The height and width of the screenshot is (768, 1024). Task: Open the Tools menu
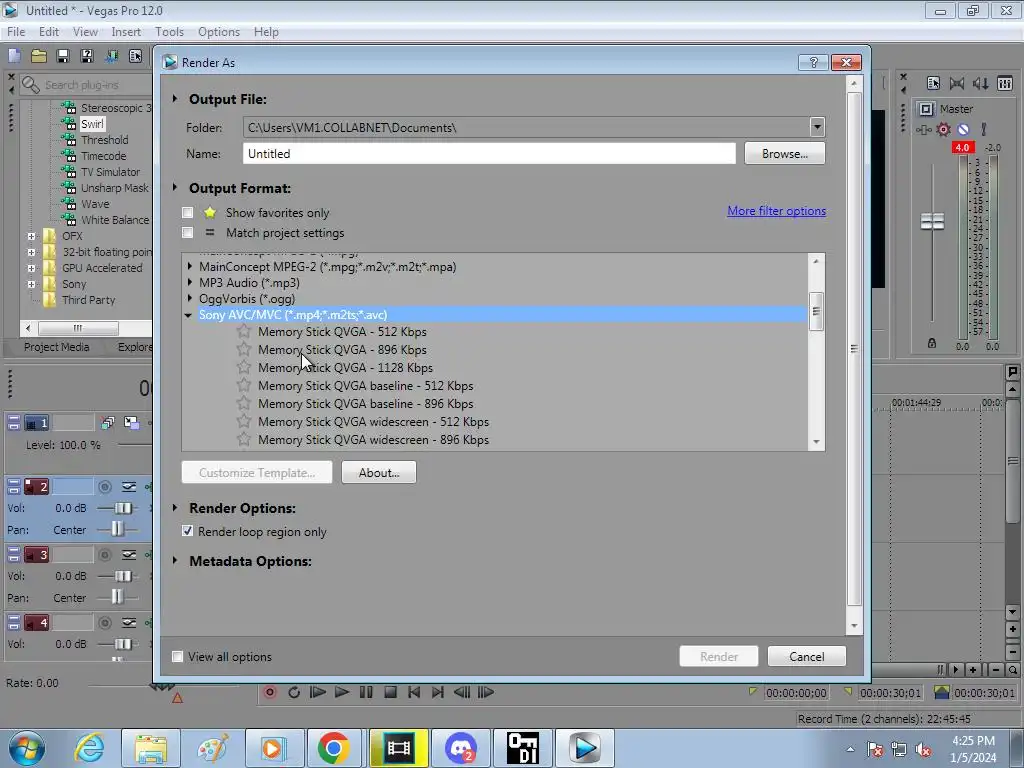click(169, 31)
